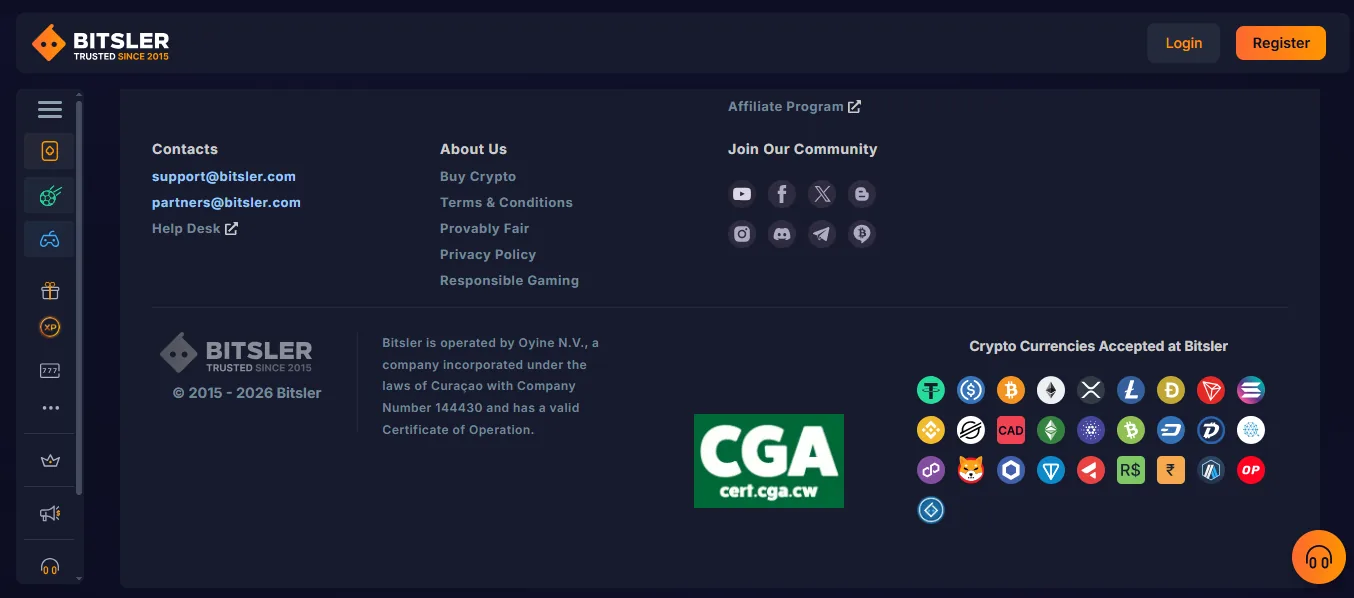Click the Ethereum currency icon
This screenshot has height=598, width=1354.
pyautogui.click(x=1051, y=390)
